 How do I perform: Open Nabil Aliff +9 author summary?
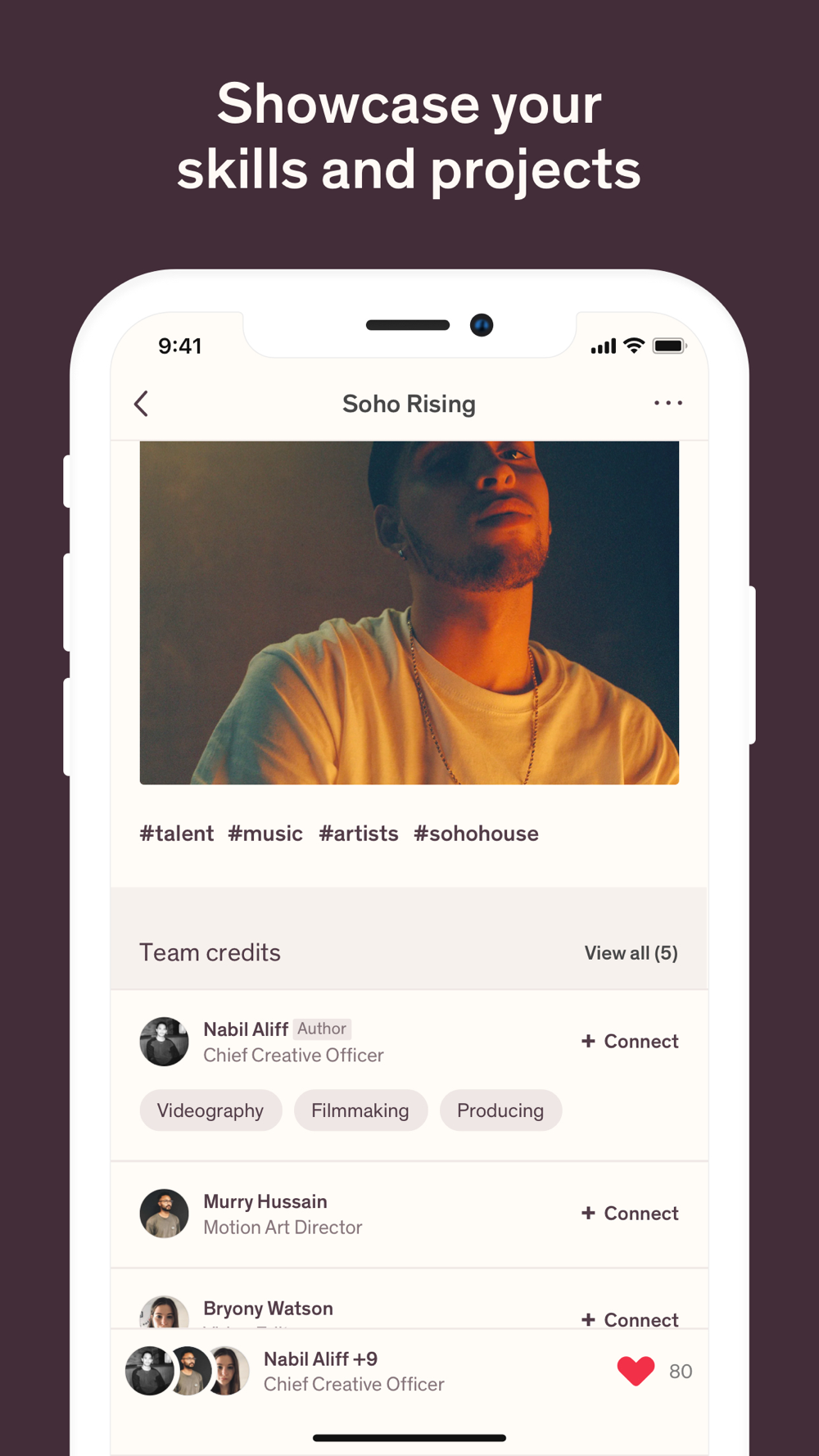354,1371
